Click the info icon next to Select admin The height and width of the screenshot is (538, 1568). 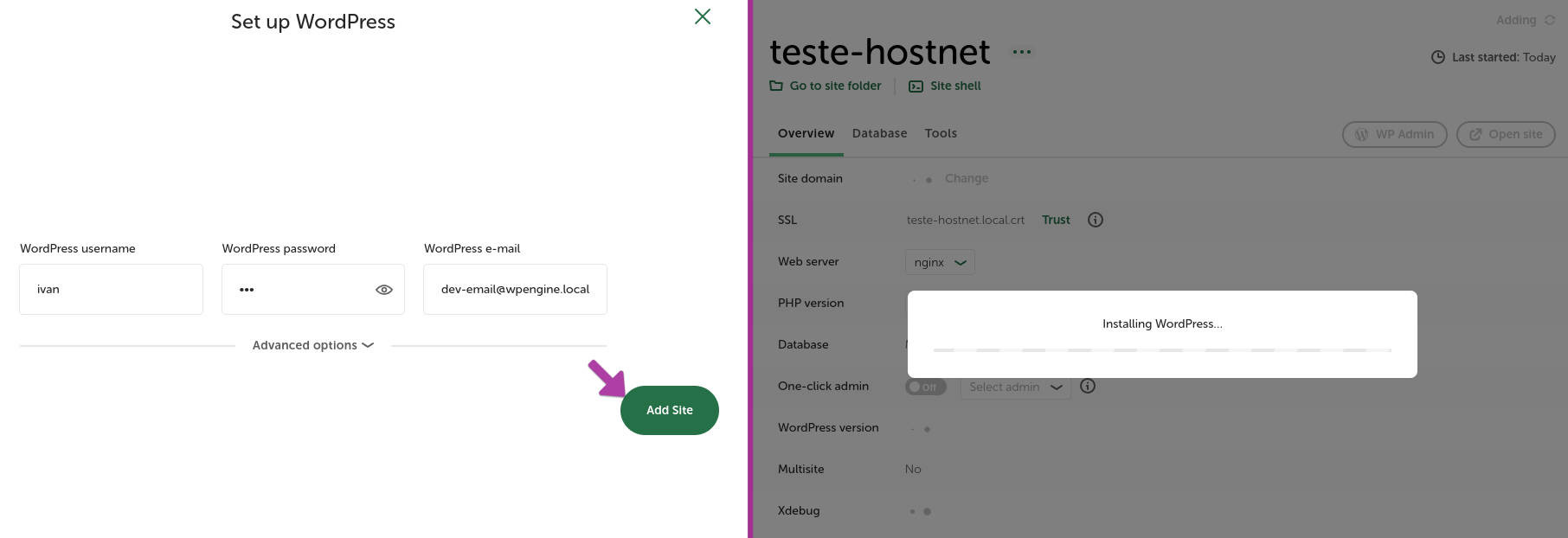[x=1088, y=386]
